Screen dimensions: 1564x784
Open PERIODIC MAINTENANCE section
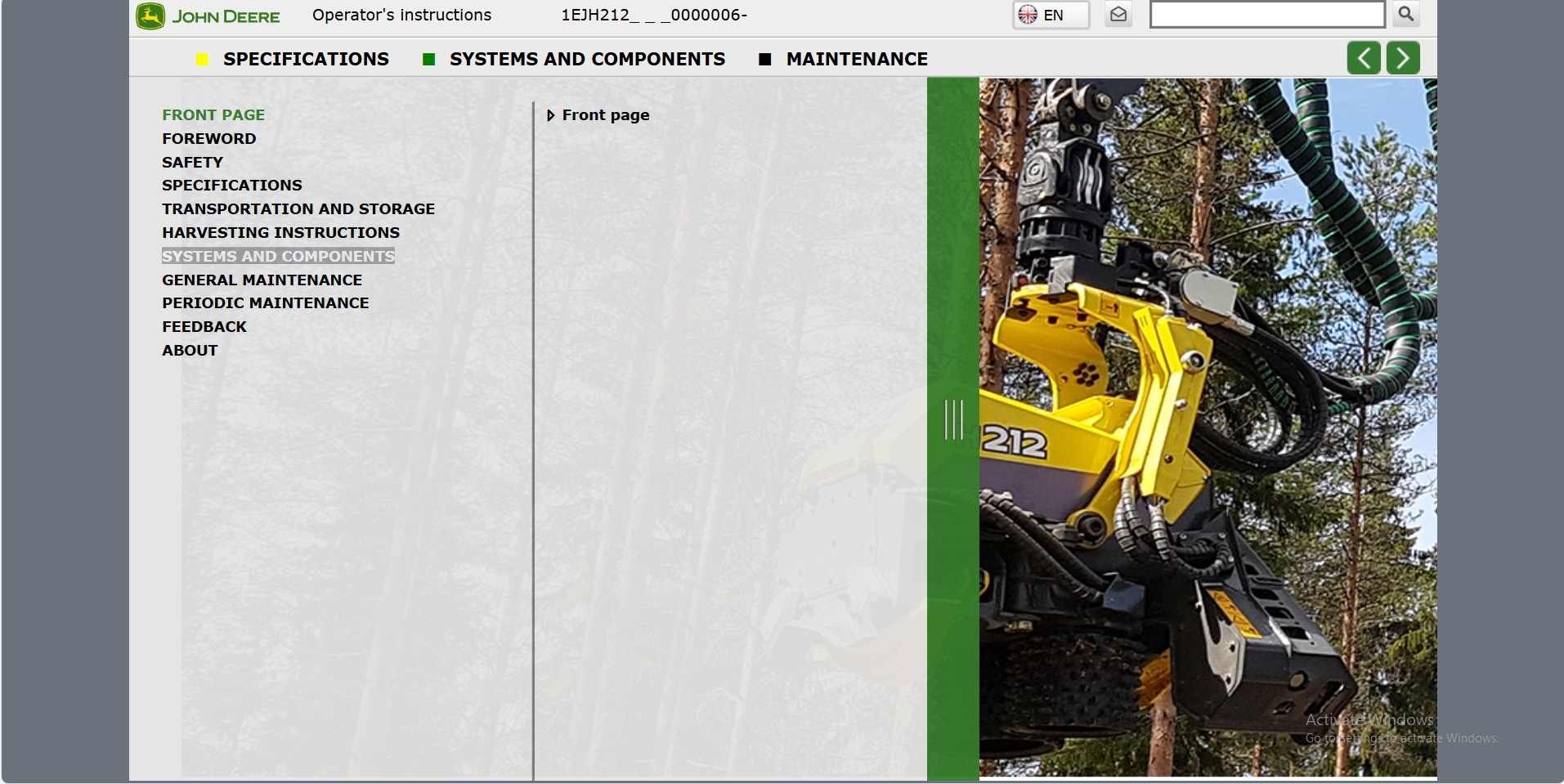tap(265, 302)
